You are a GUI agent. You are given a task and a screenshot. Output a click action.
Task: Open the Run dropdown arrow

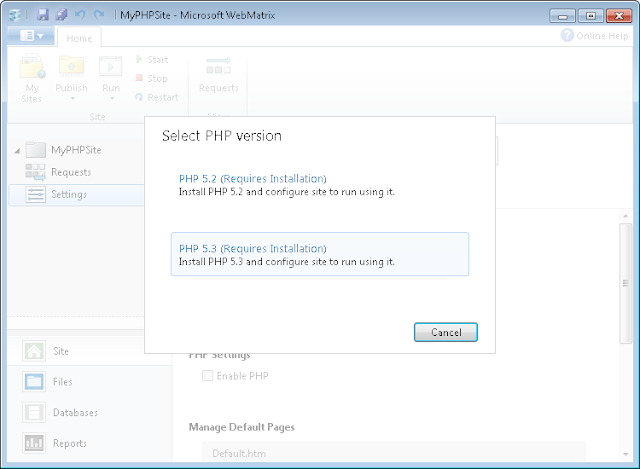tap(111, 99)
